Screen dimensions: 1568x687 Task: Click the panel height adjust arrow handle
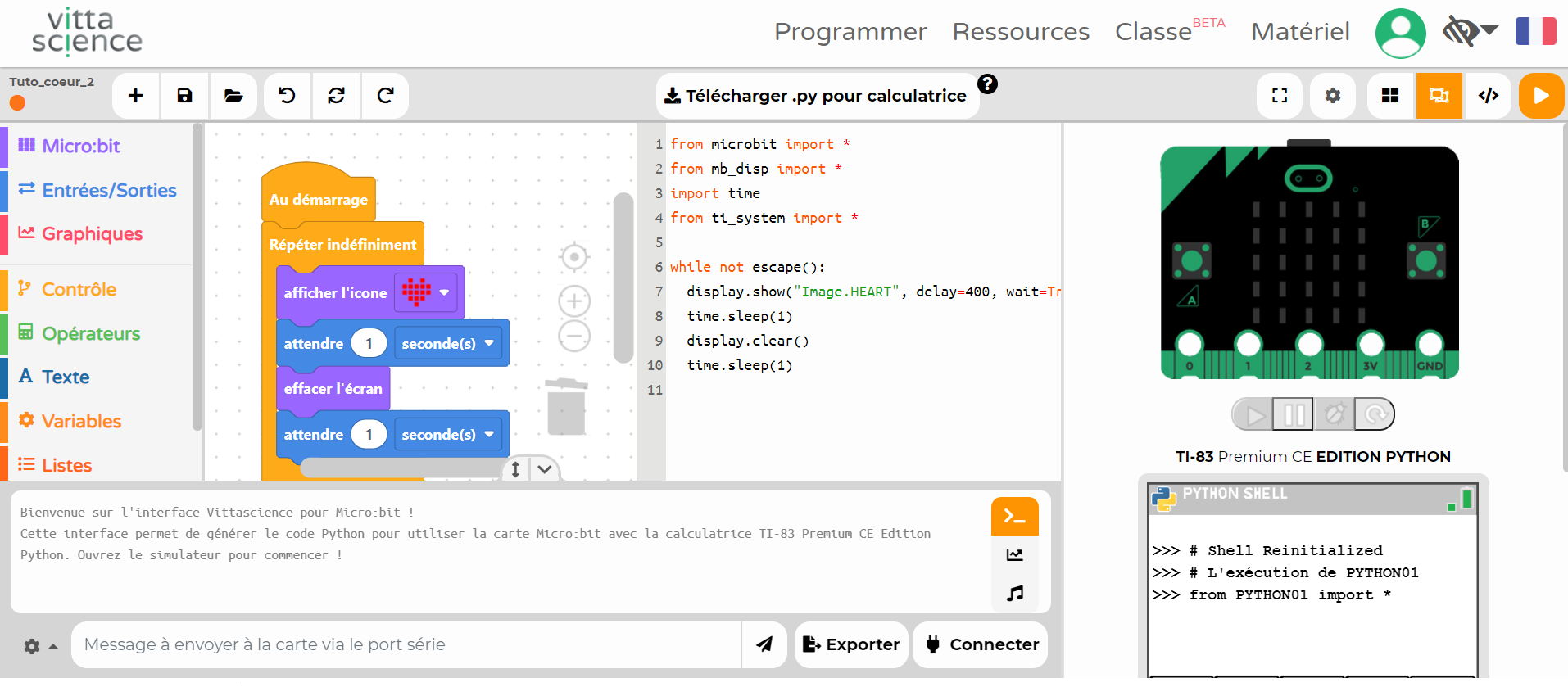(x=515, y=469)
